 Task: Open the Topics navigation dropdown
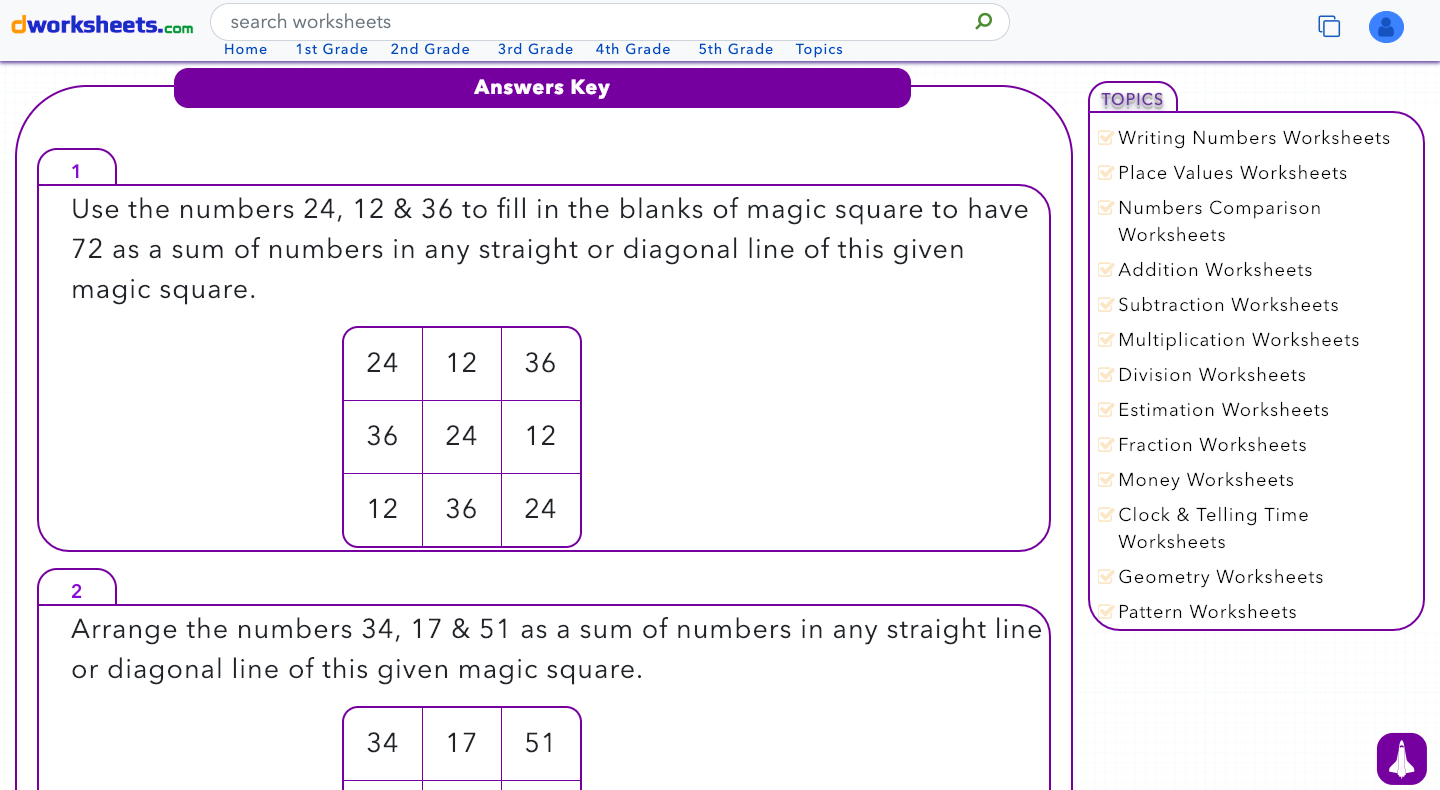[x=819, y=49]
